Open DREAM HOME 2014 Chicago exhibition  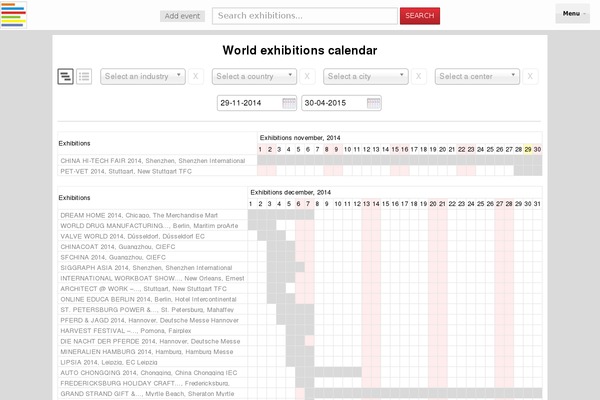pyautogui.click(x=139, y=215)
